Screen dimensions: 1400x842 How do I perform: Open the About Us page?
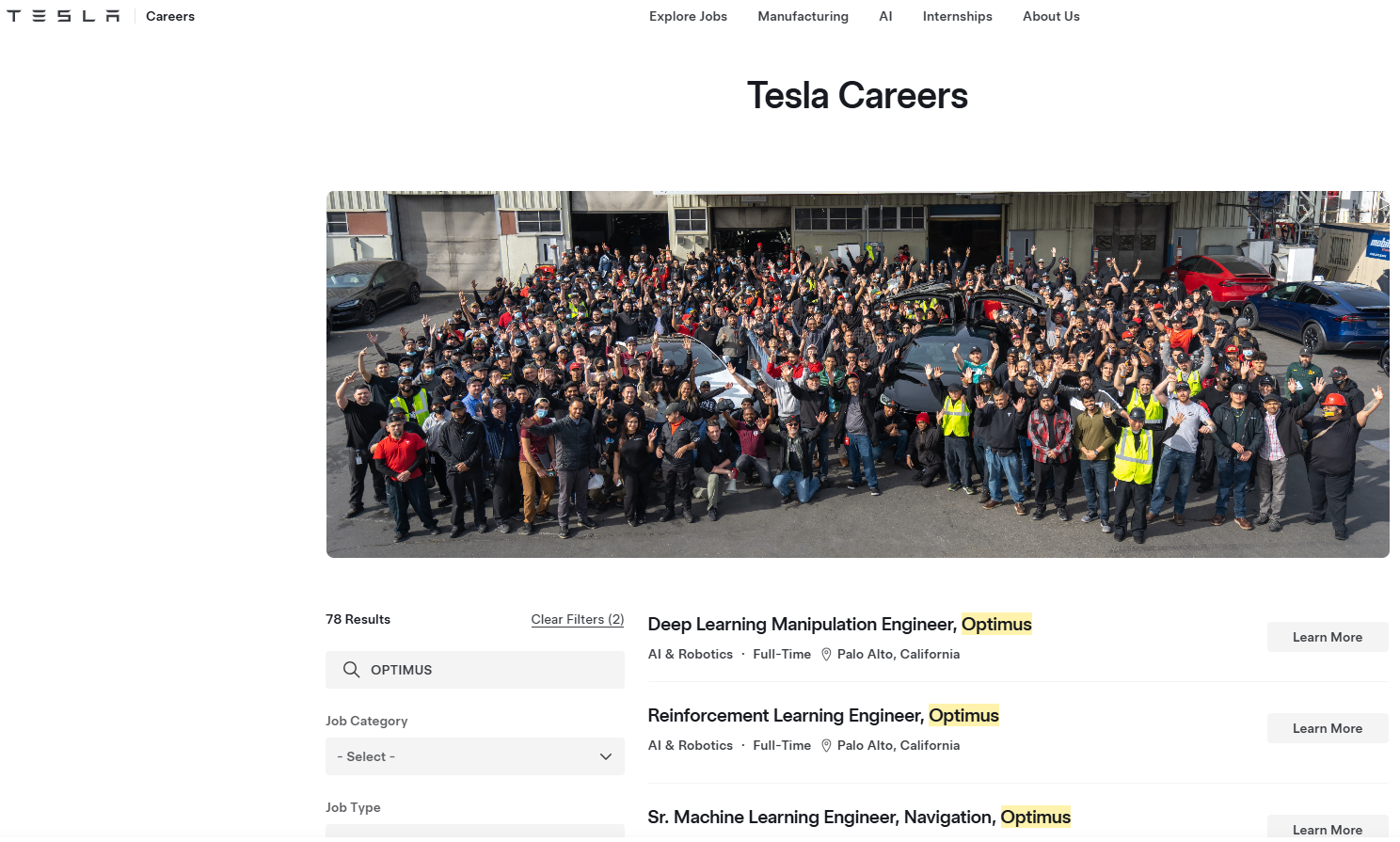[1051, 16]
